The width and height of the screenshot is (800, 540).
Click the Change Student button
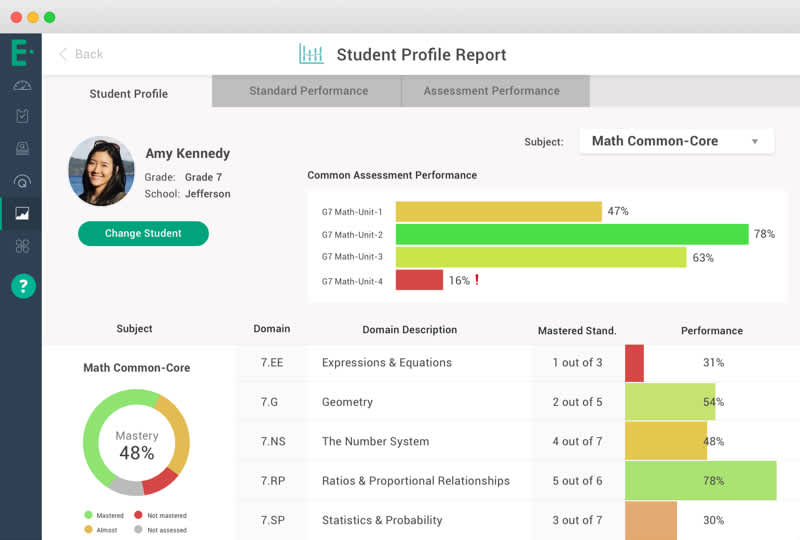tap(143, 233)
